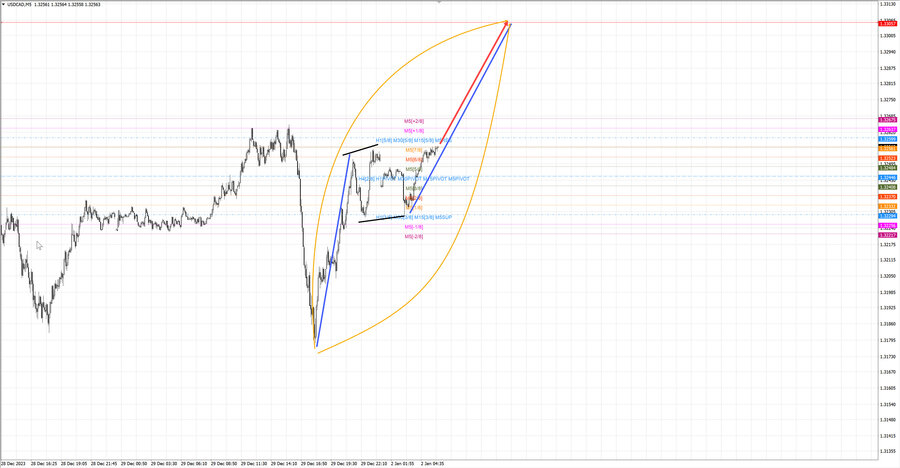Open the chart menu arrow beside USDCAD,M5
This screenshot has height=468, width=900.
click(3, 4)
